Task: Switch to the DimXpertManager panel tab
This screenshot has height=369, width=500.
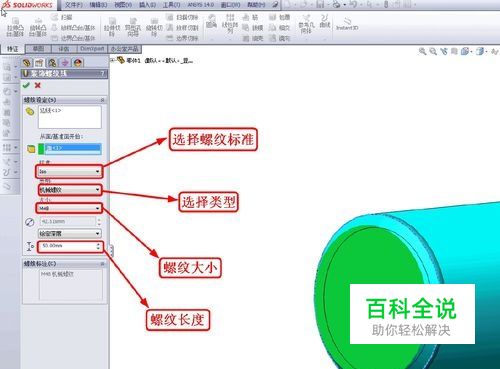Action: pos(65,63)
